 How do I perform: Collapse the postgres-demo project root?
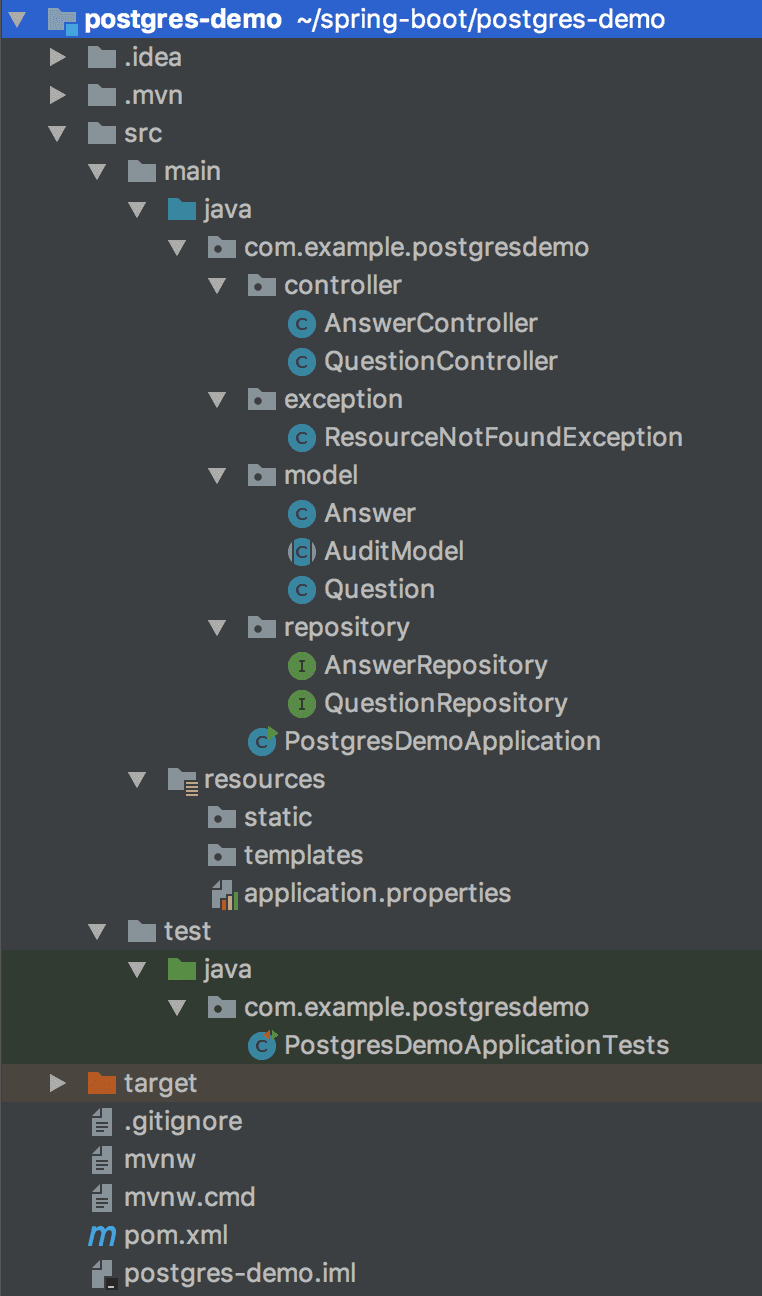pos(16,19)
